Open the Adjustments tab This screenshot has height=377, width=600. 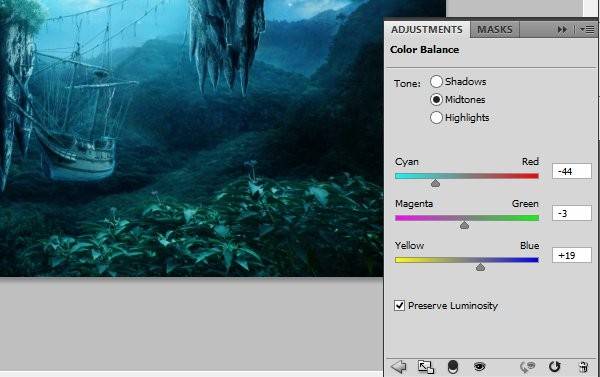[427, 29]
